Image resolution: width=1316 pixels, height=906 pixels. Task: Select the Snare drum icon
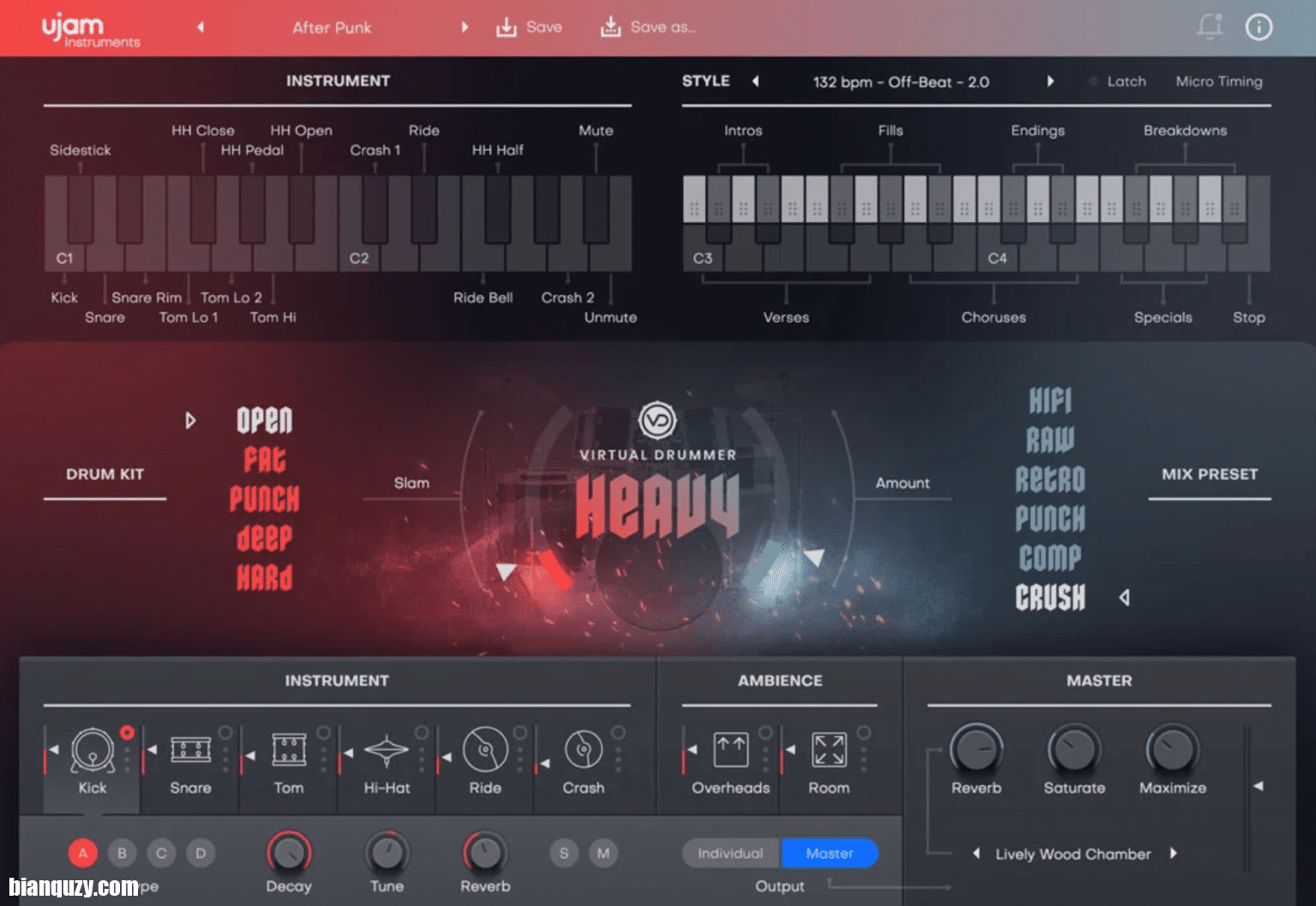[190, 750]
